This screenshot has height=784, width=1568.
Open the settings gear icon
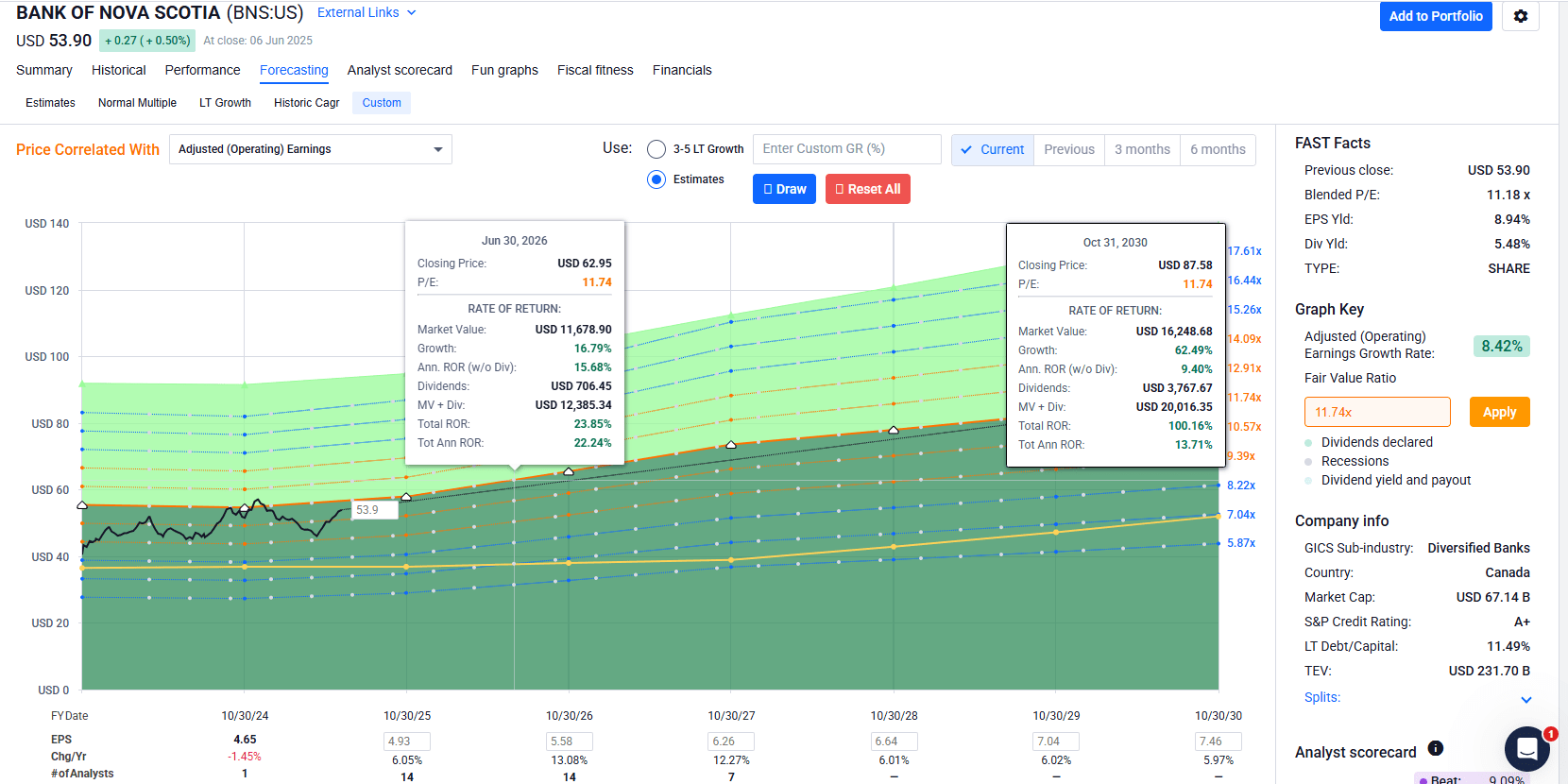tap(1520, 16)
